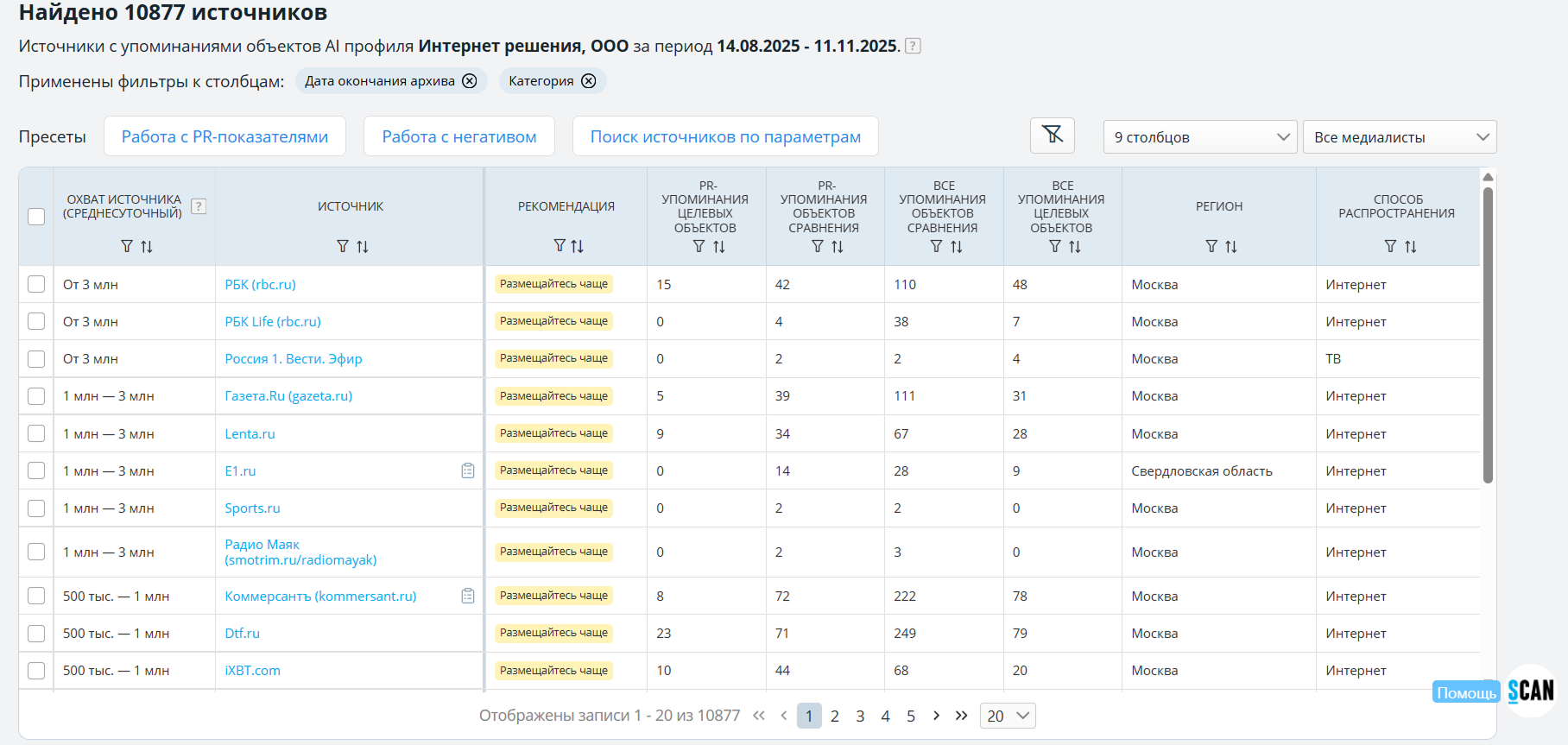
Task: Go to last page of results
Action: pyautogui.click(x=961, y=716)
